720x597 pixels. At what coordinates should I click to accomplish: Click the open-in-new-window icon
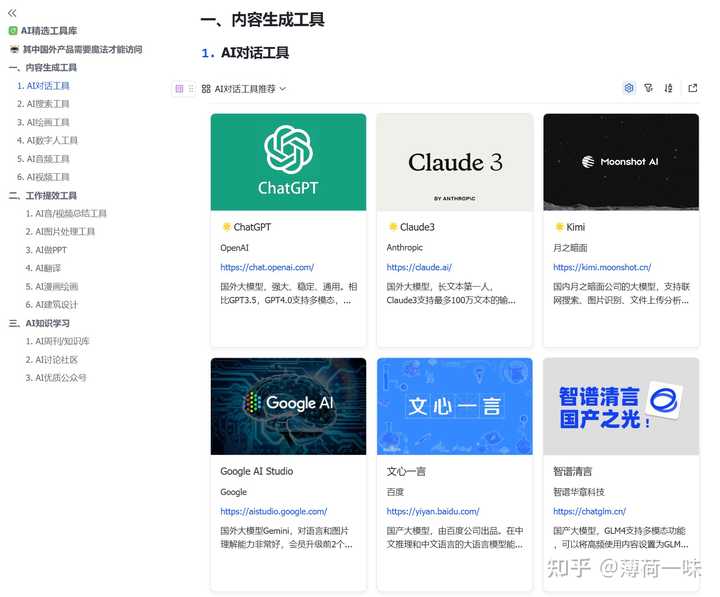point(693,88)
